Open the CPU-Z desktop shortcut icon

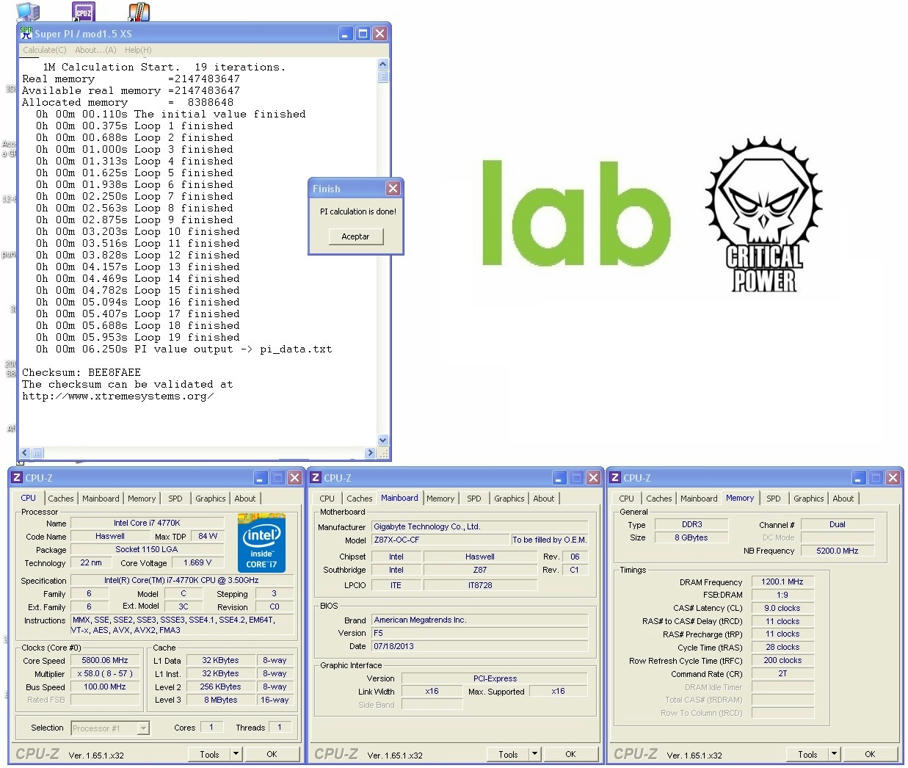[83, 12]
